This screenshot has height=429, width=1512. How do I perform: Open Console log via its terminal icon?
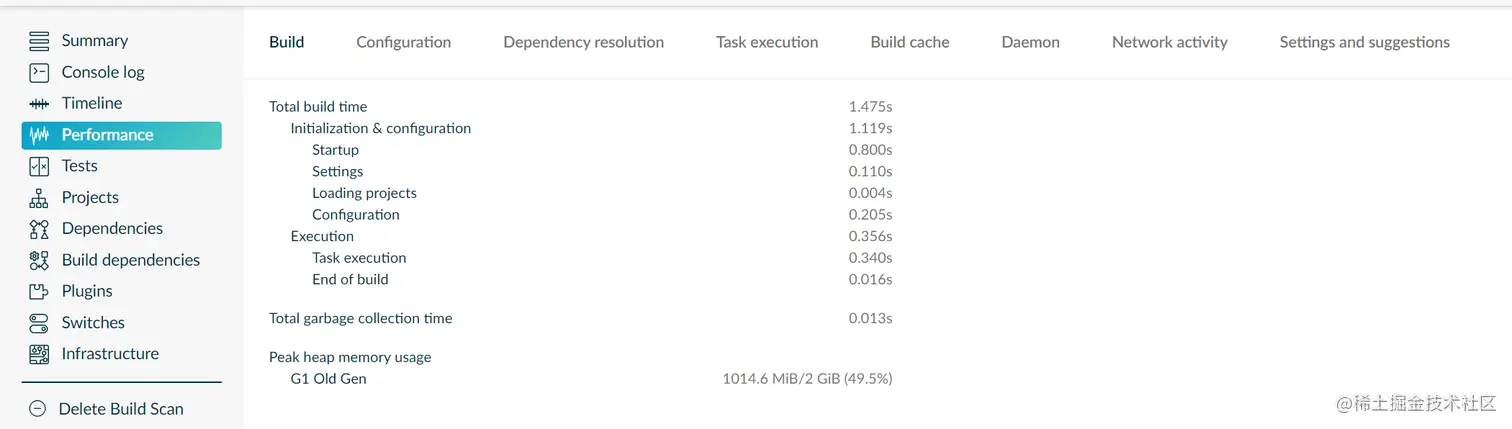point(39,72)
